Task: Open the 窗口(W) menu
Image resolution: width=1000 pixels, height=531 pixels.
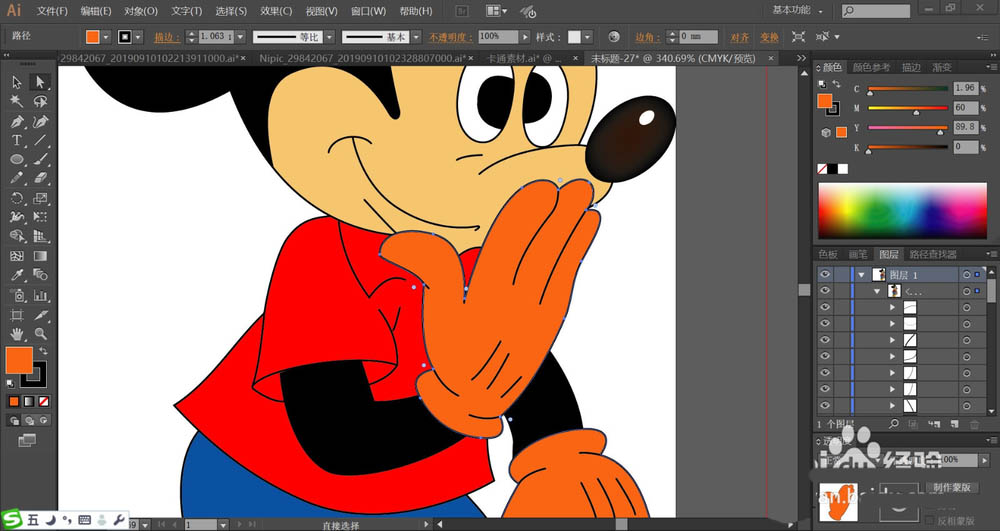Action: [368, 11]
